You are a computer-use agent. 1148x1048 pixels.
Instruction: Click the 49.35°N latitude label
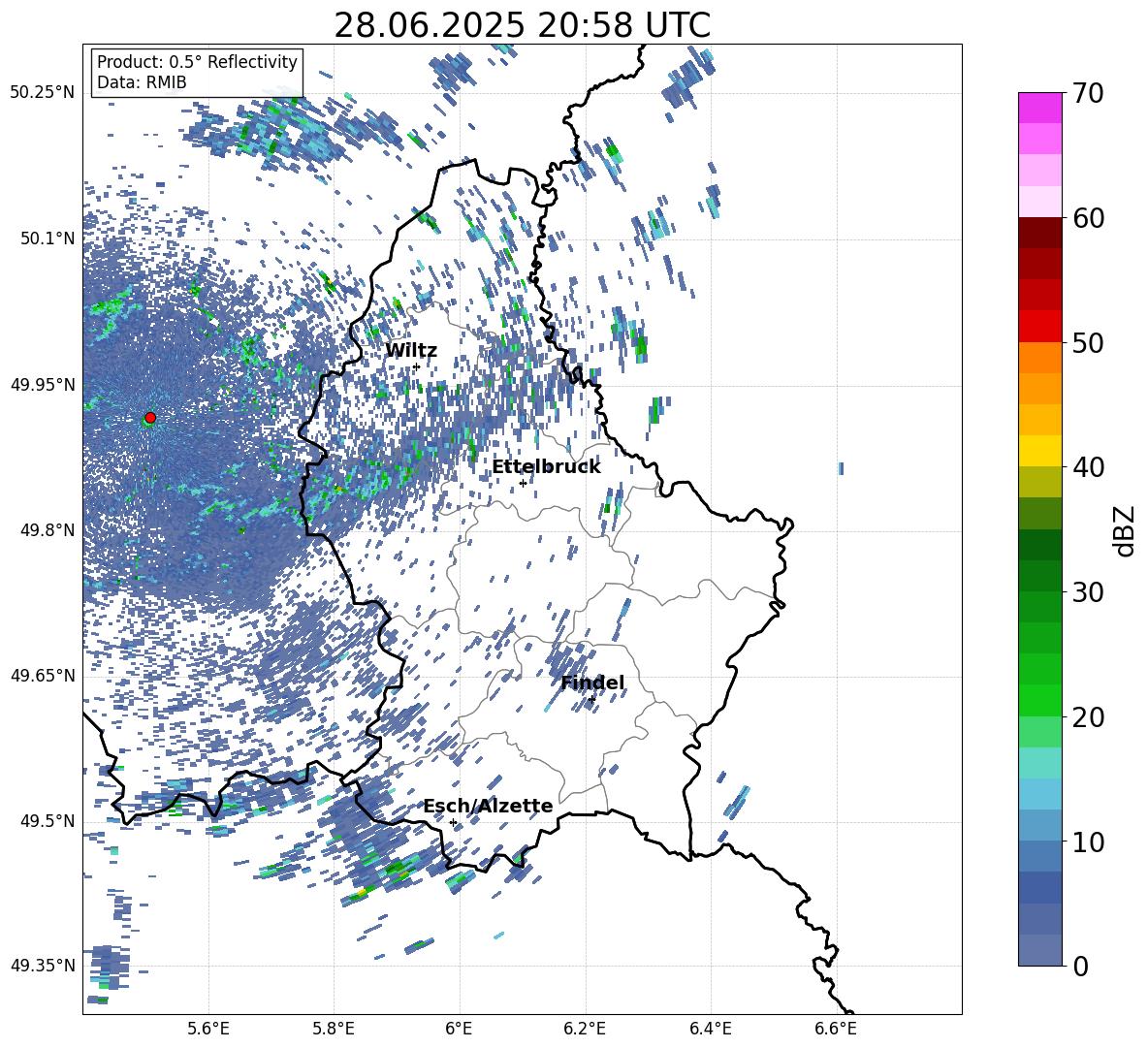click(43, 966)
